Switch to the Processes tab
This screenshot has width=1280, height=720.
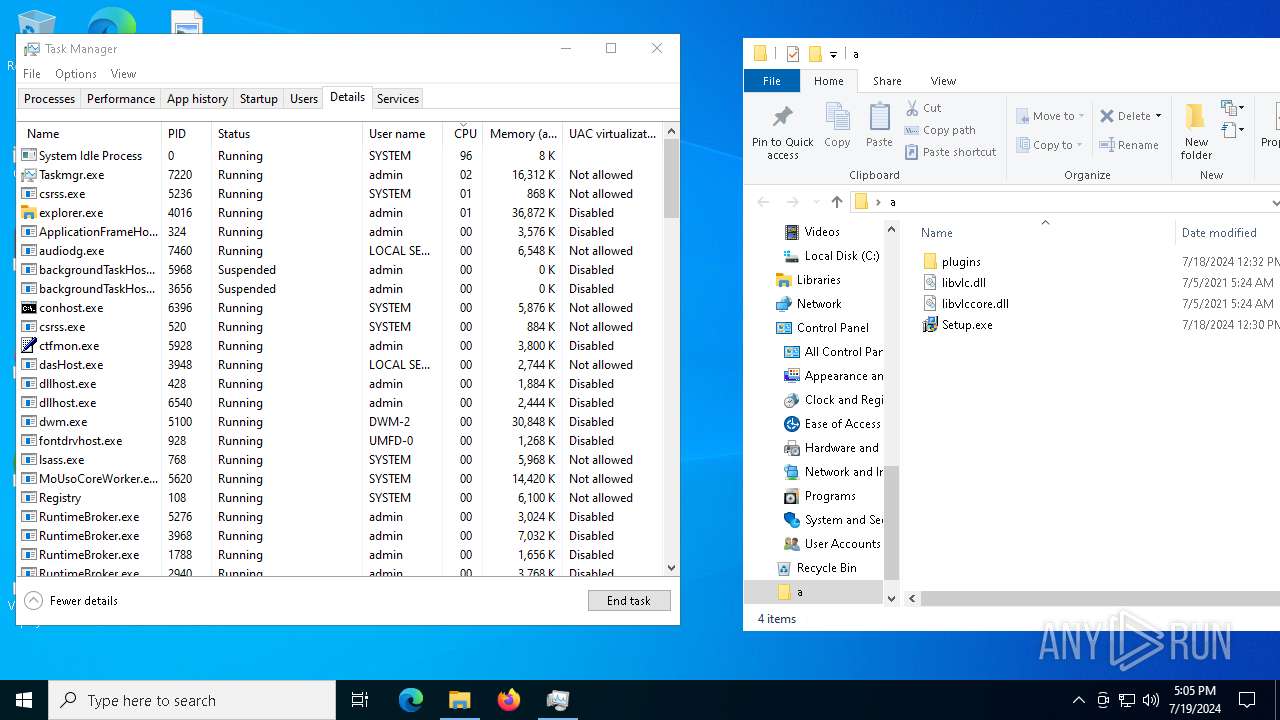[x=49, y=99]
